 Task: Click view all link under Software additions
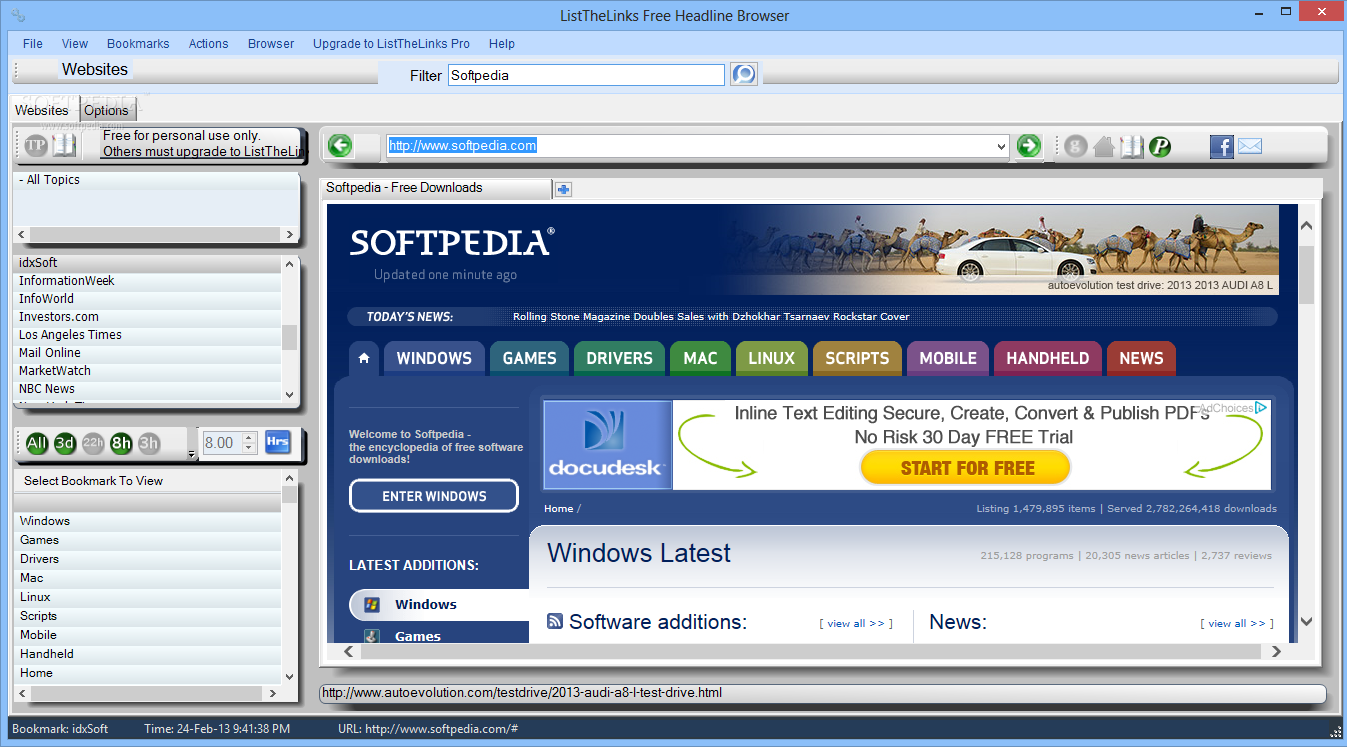click(x=856, y=624)
